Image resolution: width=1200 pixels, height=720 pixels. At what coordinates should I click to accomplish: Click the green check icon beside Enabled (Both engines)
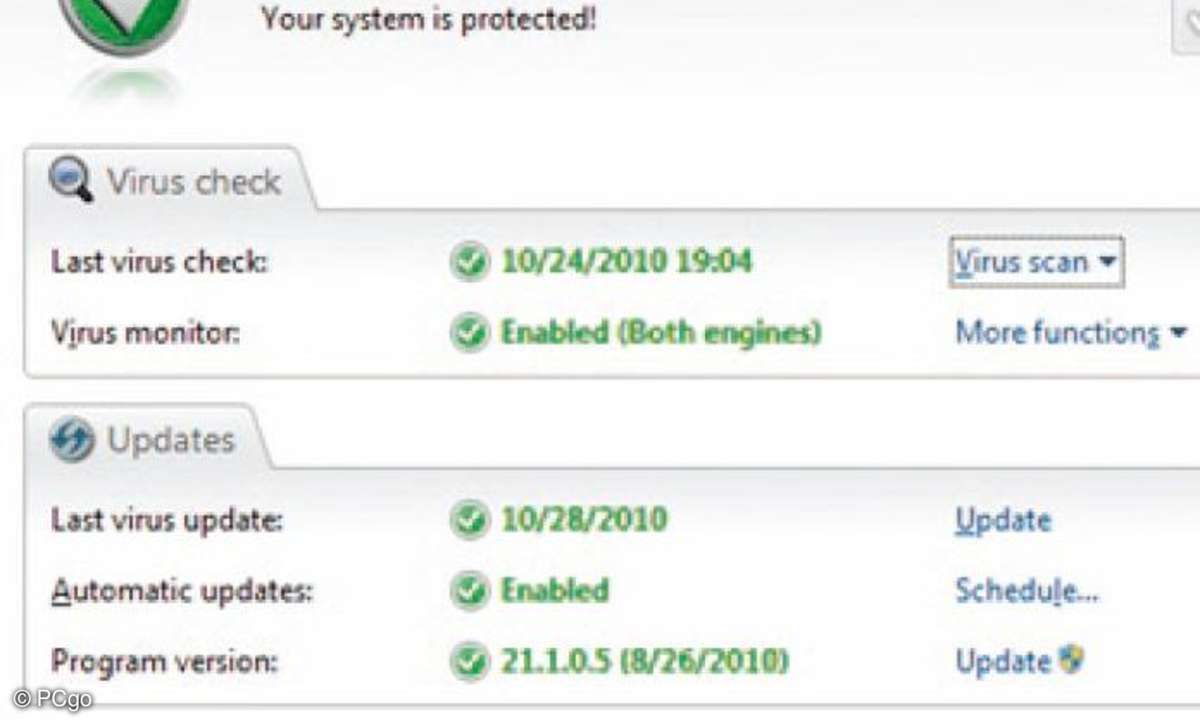point(468,331)
